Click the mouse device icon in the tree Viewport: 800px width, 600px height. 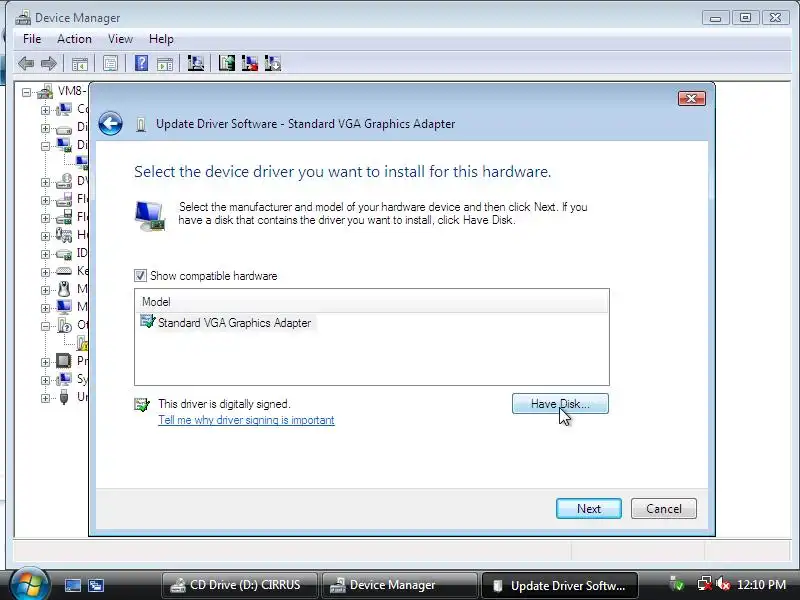click(x=64, y=289)
